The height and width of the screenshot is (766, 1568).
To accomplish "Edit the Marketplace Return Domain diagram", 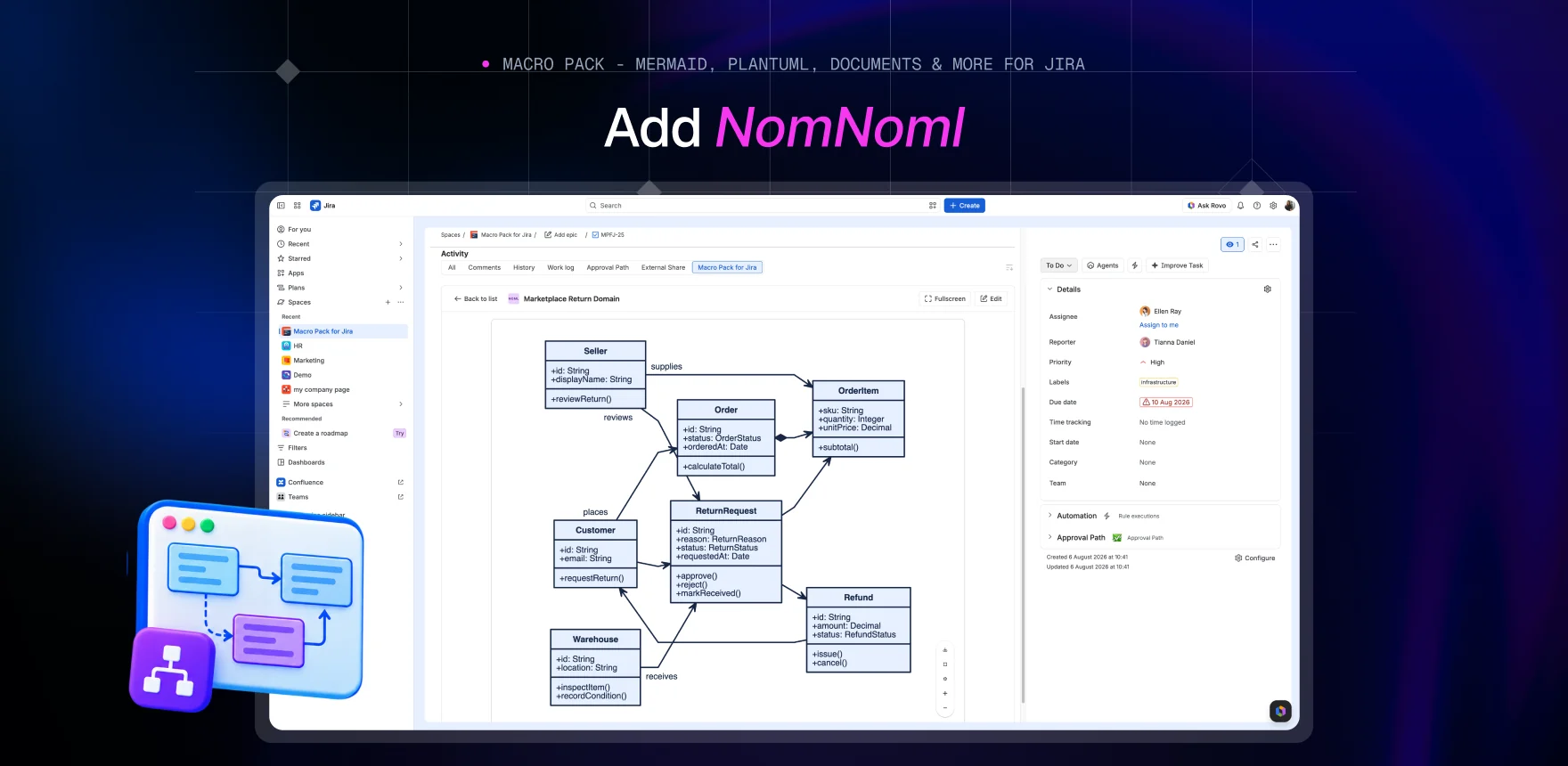I will [x=992, y=299].
